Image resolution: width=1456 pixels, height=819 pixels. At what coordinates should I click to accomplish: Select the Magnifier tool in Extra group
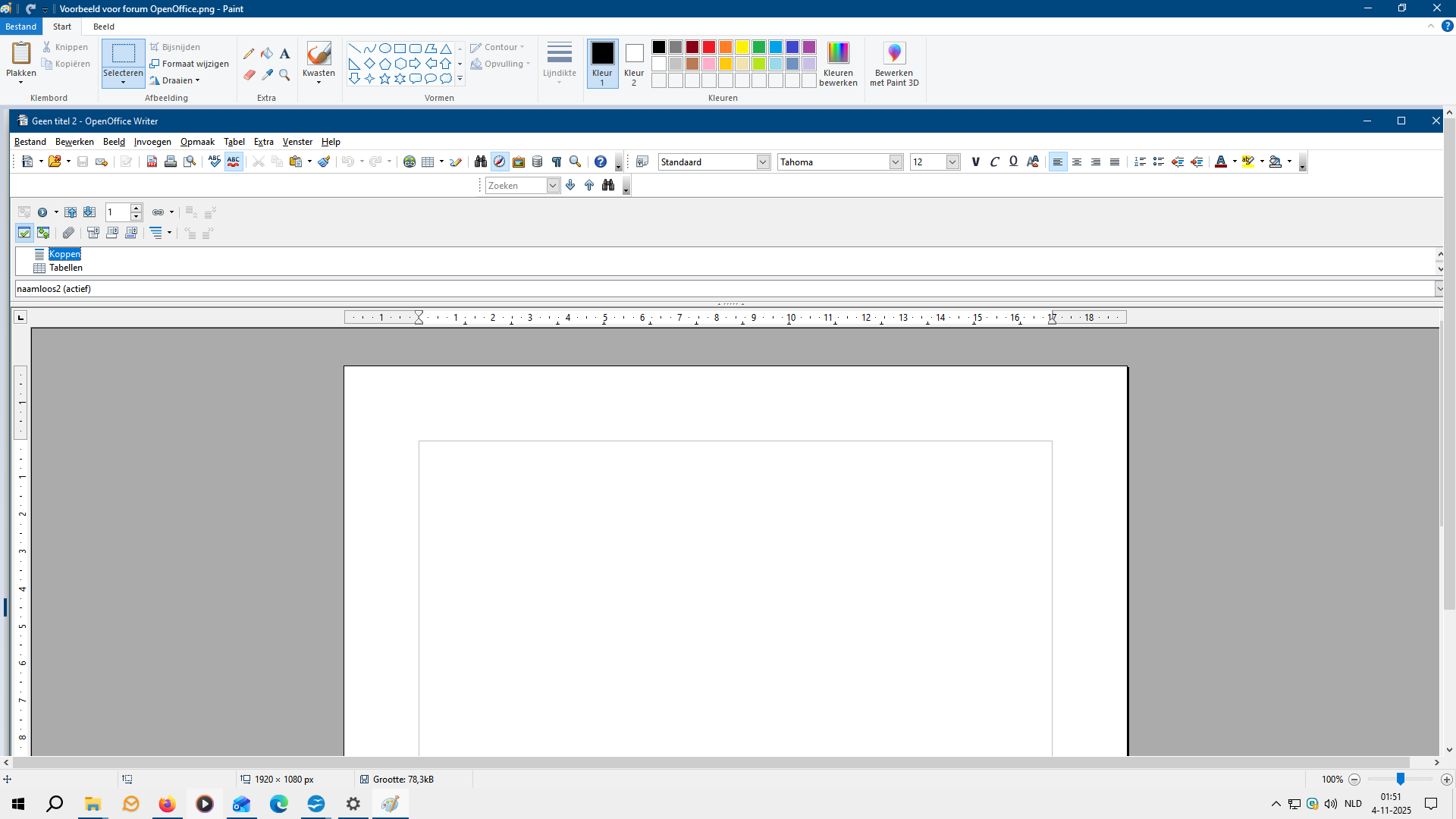coord(284,75)
